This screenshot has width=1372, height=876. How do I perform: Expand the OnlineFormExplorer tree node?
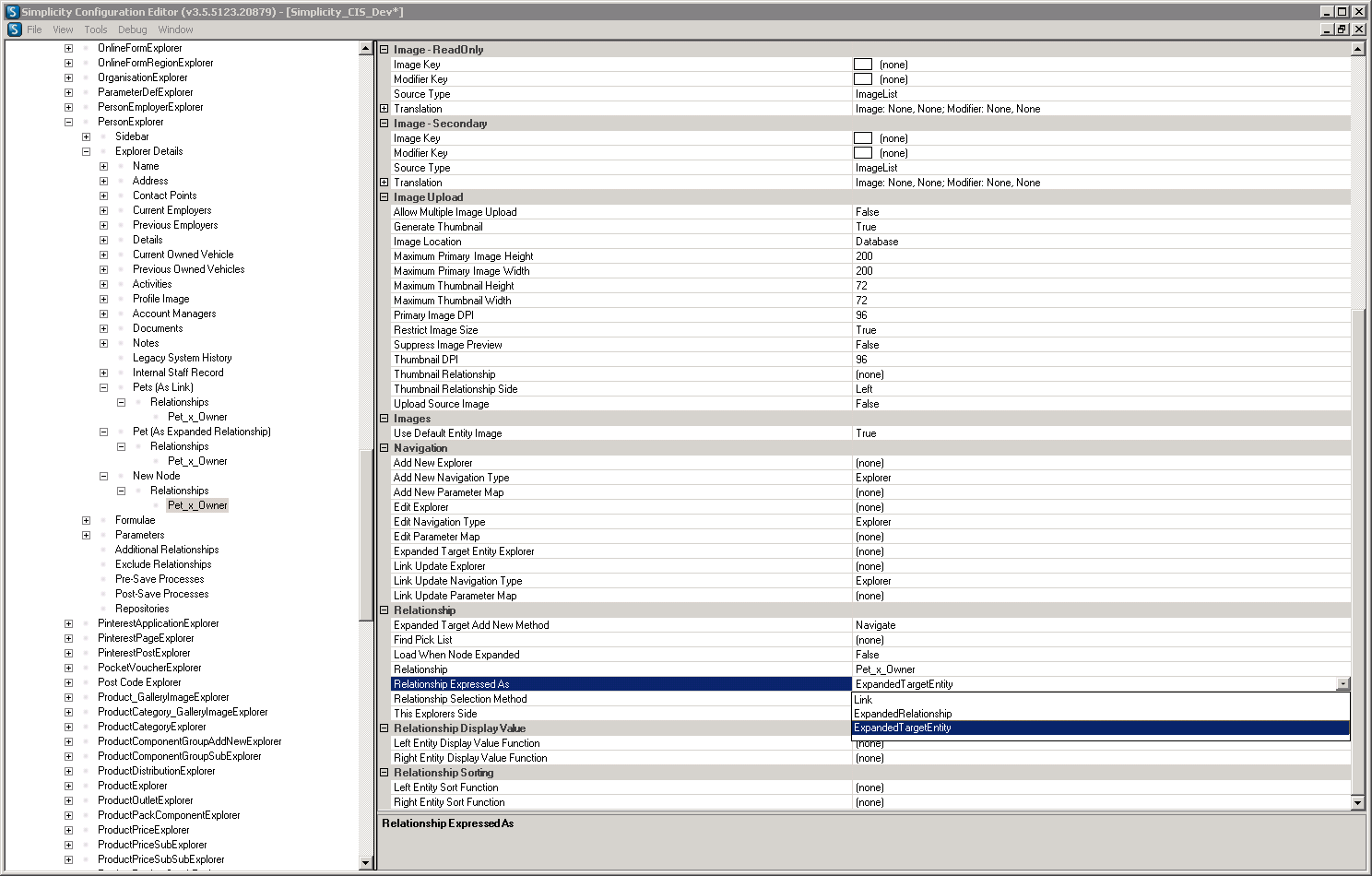[x=68, y=48]
